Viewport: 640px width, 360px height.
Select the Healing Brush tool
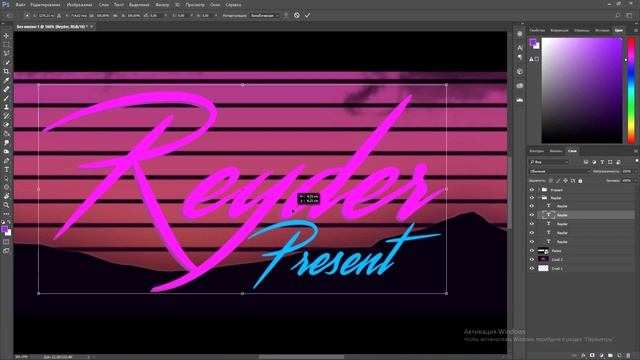6,89
